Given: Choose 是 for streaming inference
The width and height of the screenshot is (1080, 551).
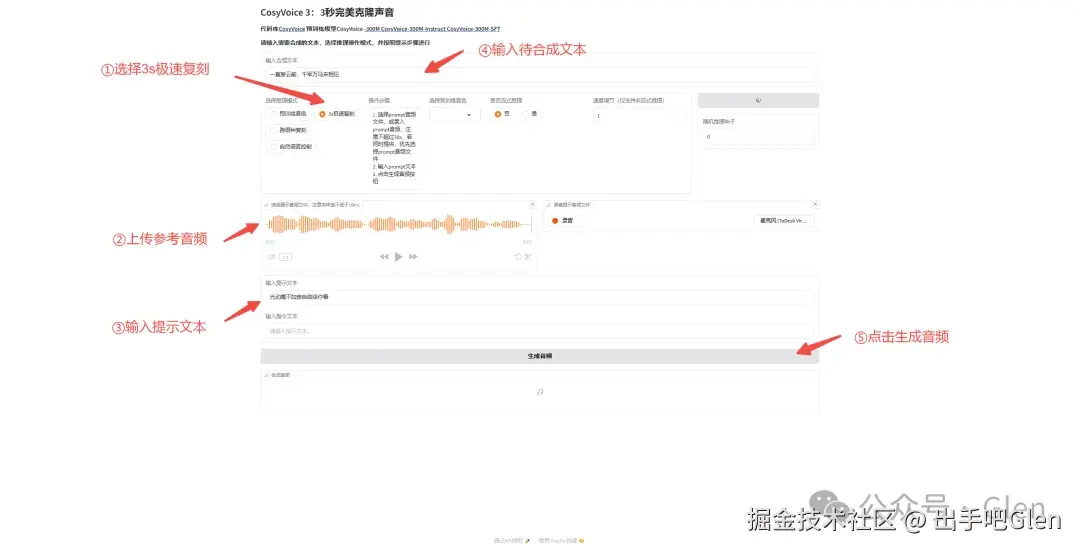Looking at the screenshot, I should [530, 114].
